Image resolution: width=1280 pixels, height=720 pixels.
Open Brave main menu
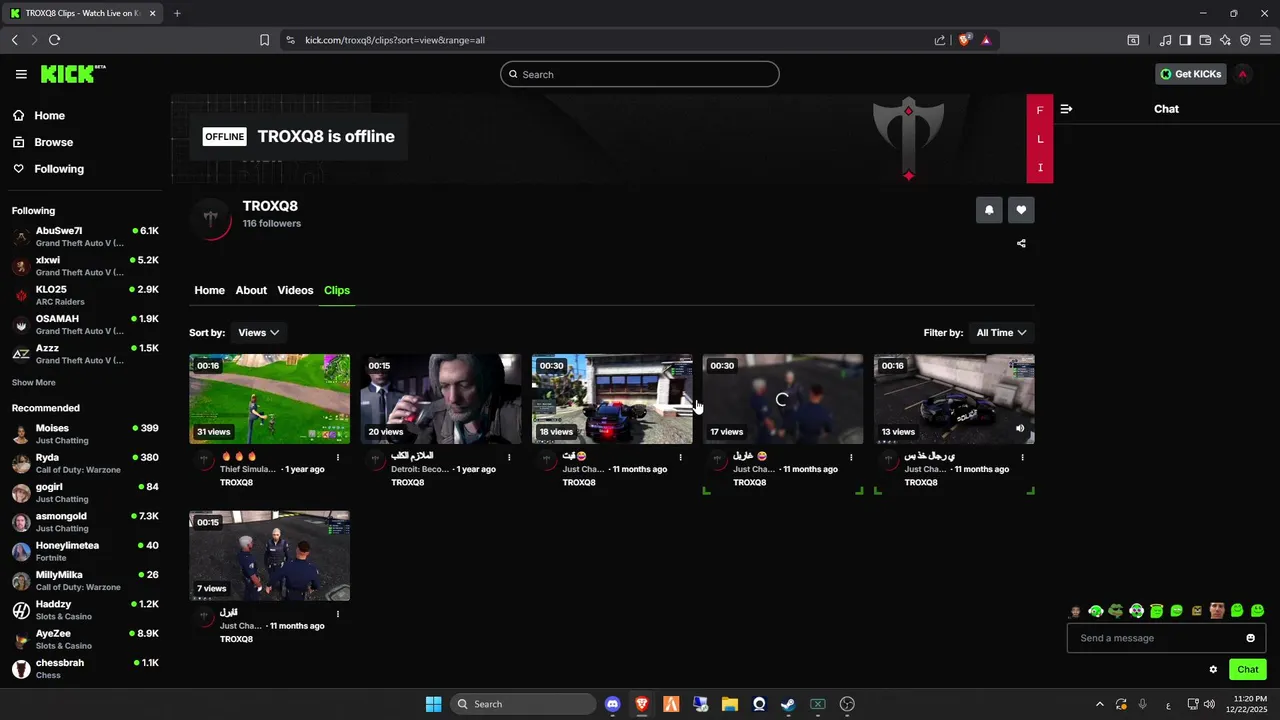pyautogui.click(x=1265, y=40)
